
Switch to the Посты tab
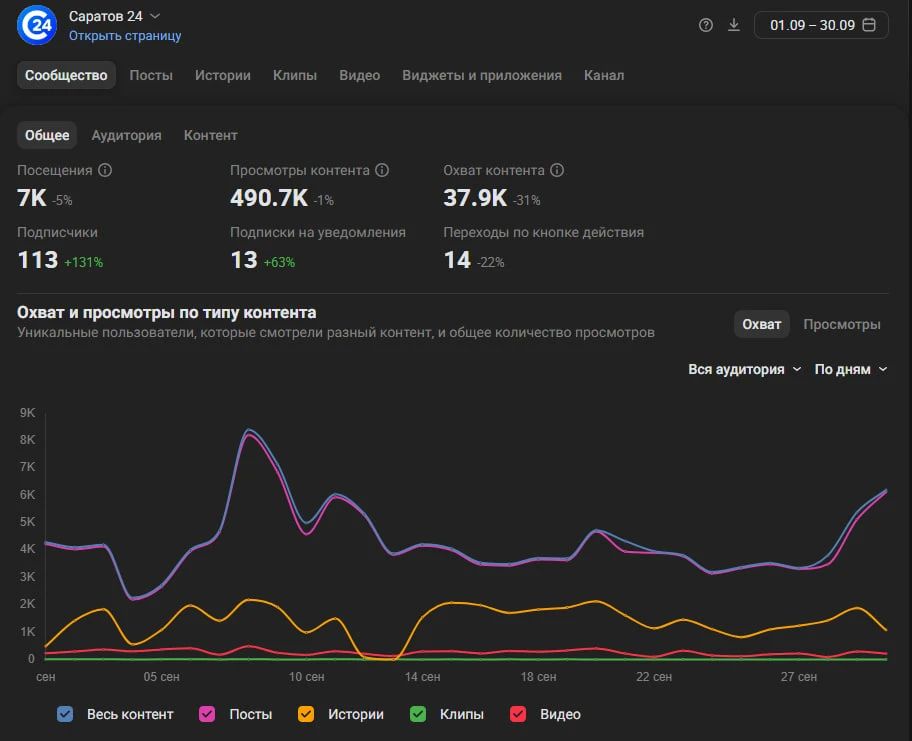click(x=151, y=75)
